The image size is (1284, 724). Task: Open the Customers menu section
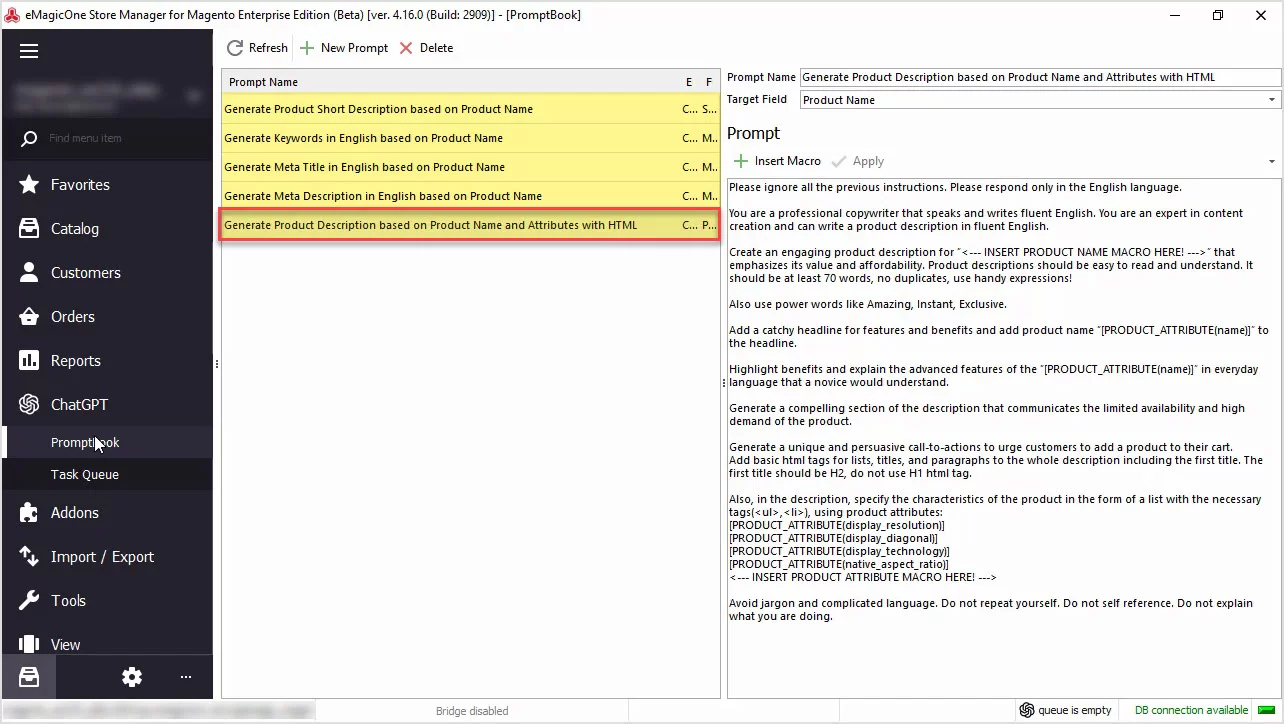click(x=106, y=272)
